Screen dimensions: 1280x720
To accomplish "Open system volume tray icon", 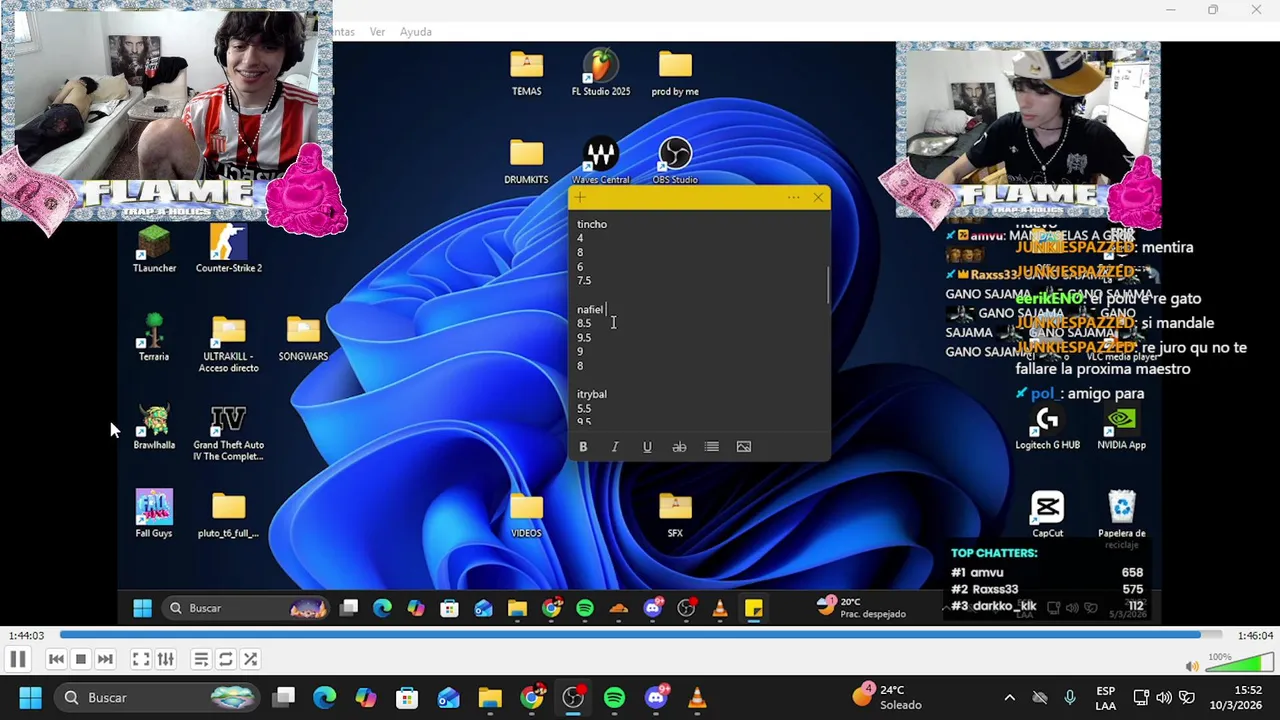I will [x=1164, y=697].
